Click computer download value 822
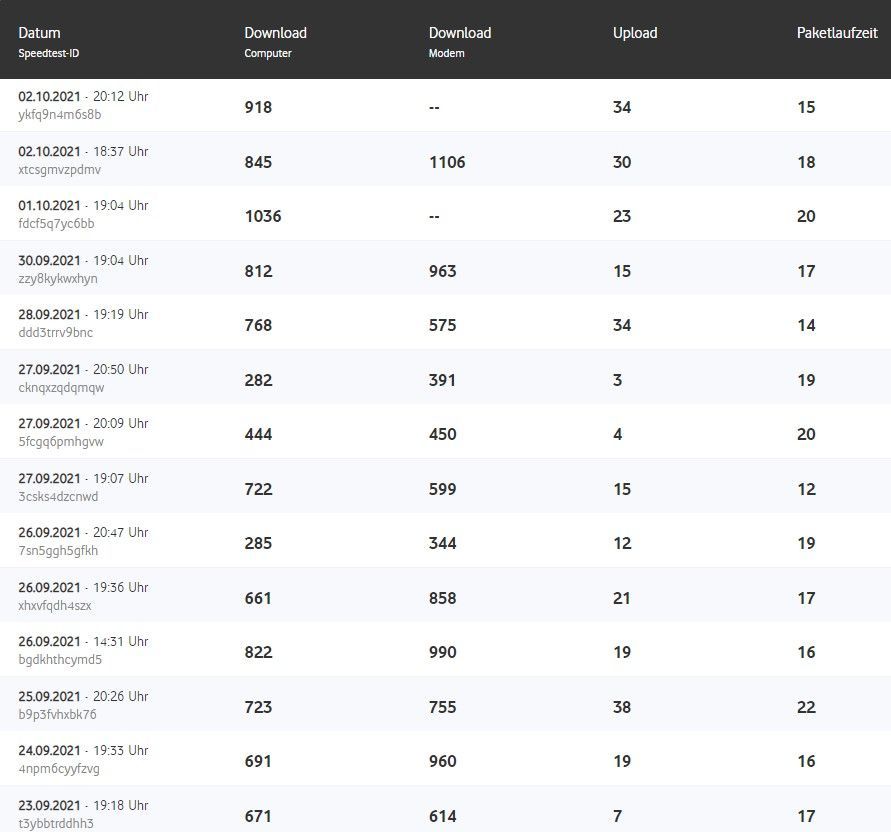This screenshot has width=891, height=832. click(259, 652)
